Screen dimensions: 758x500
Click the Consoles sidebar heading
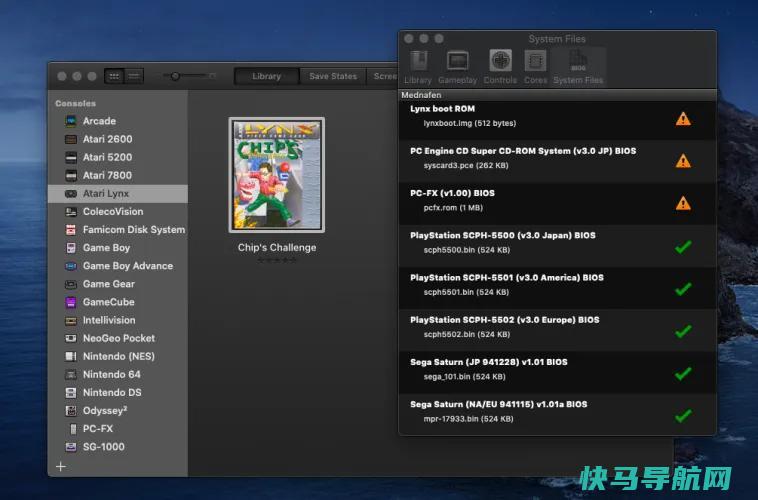tap(75, 103)
